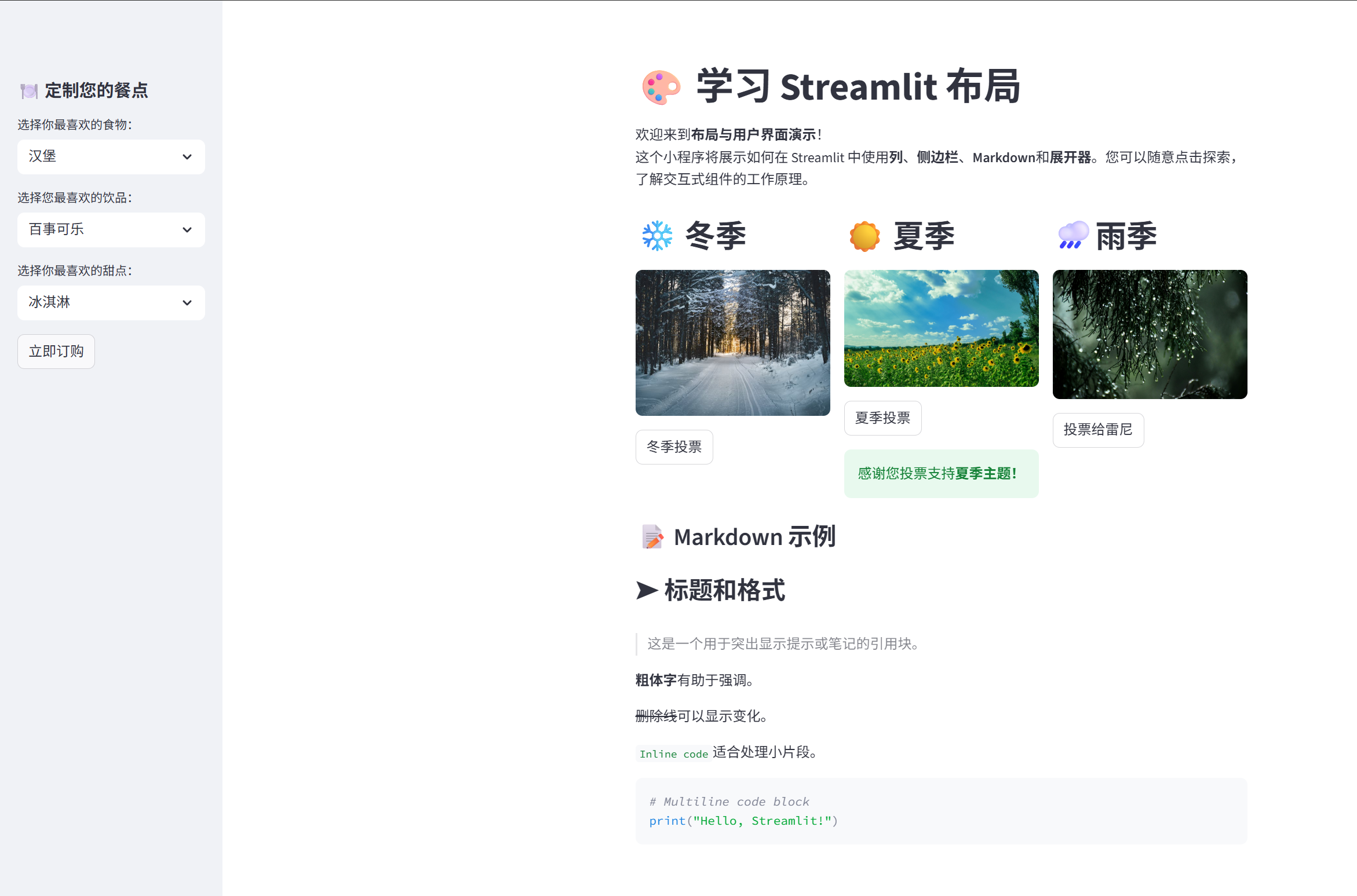The height and width of the screenshot is (896, 1357).
Task: Click the palette emoji beside the page title
Action: click(x=661, y=87)
